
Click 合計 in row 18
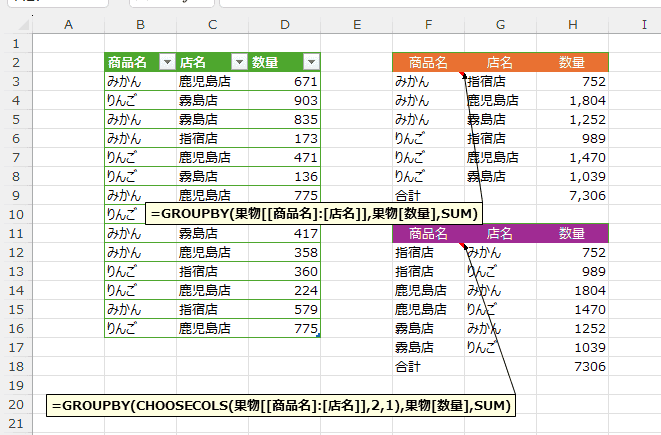(x=428, y=366)
